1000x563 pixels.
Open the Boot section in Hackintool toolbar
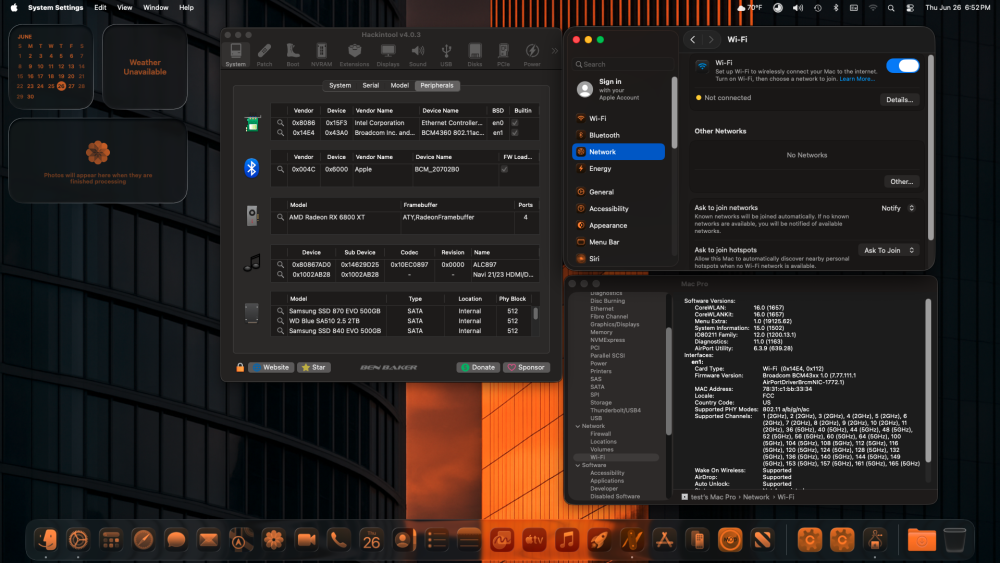(293, 55)
